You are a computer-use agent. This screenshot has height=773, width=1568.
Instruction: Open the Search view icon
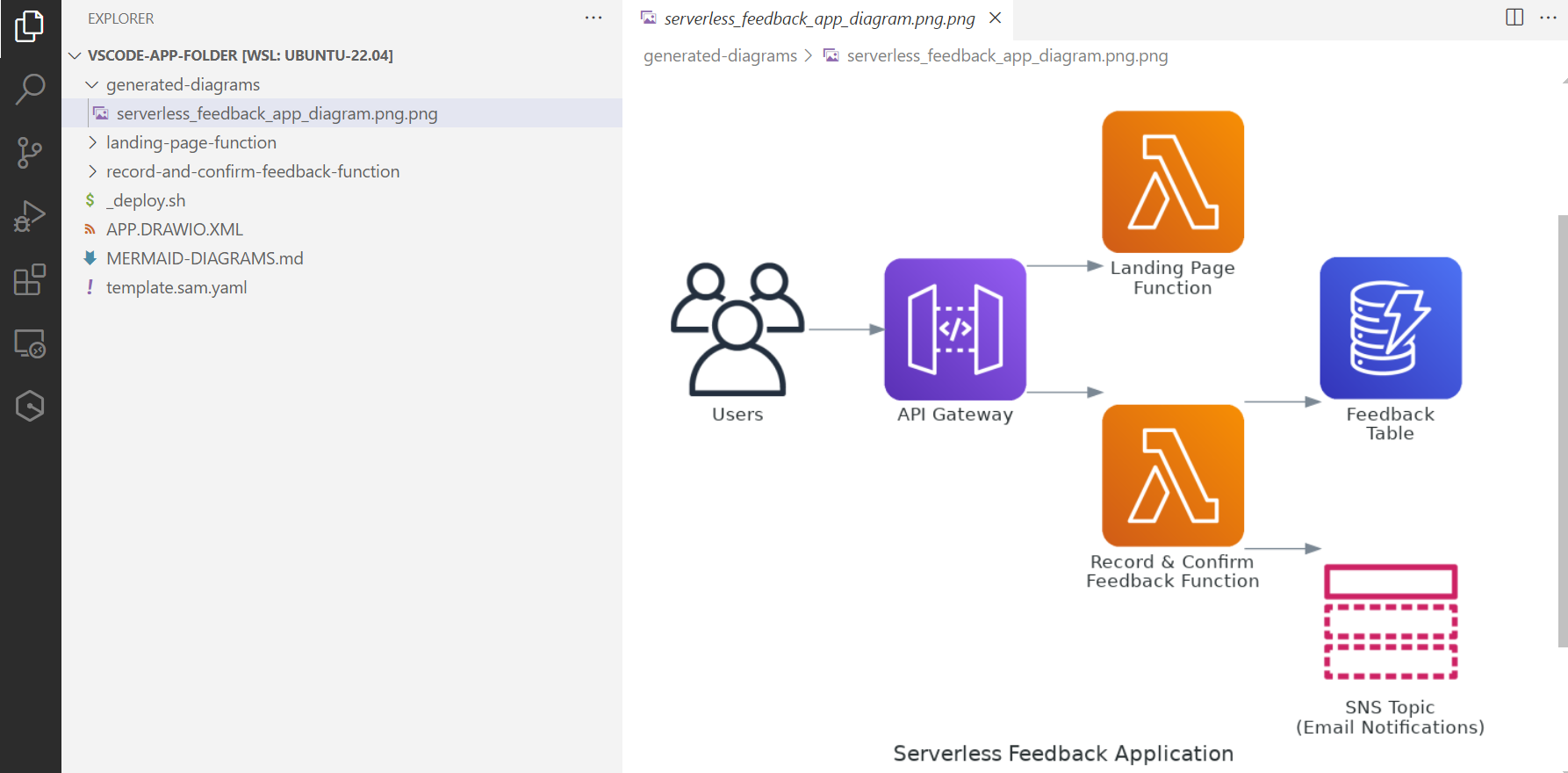pos(30,89)
